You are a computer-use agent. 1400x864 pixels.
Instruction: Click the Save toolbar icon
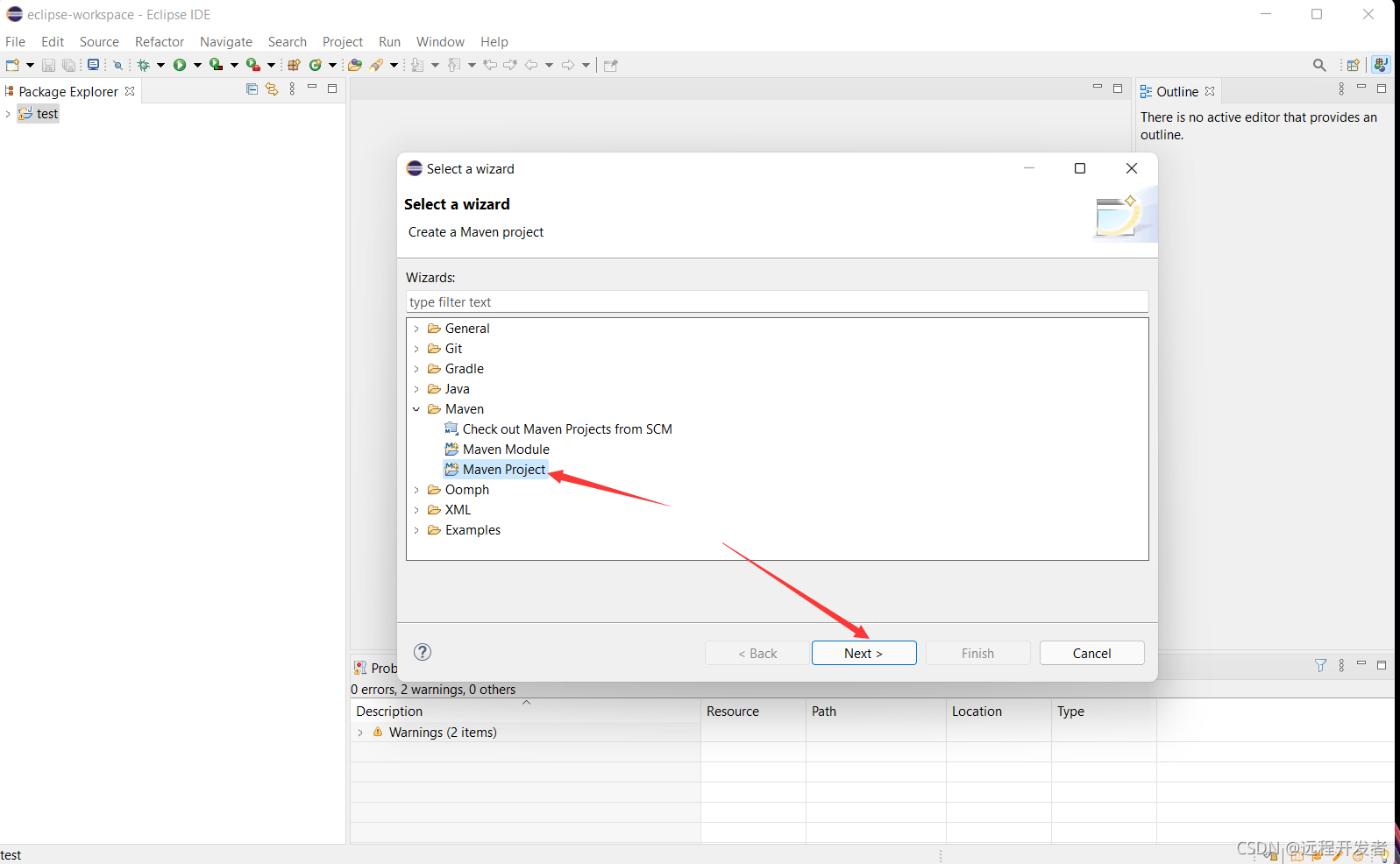pos(49,65)
